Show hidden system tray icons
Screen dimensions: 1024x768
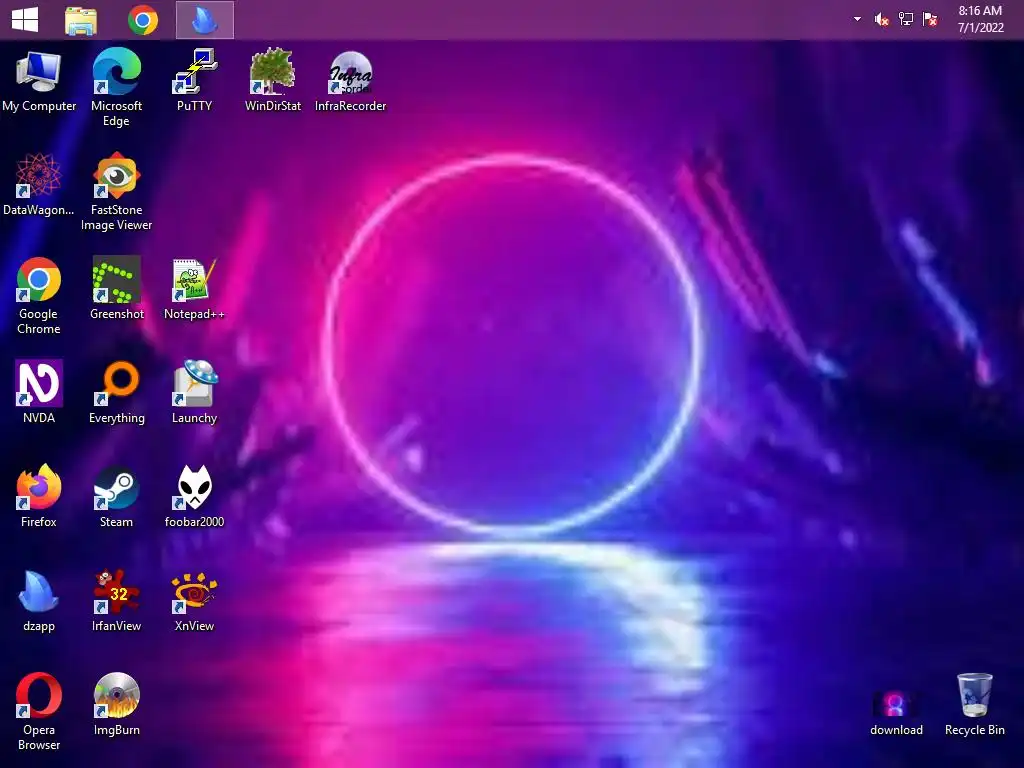[x=857, y=19]
